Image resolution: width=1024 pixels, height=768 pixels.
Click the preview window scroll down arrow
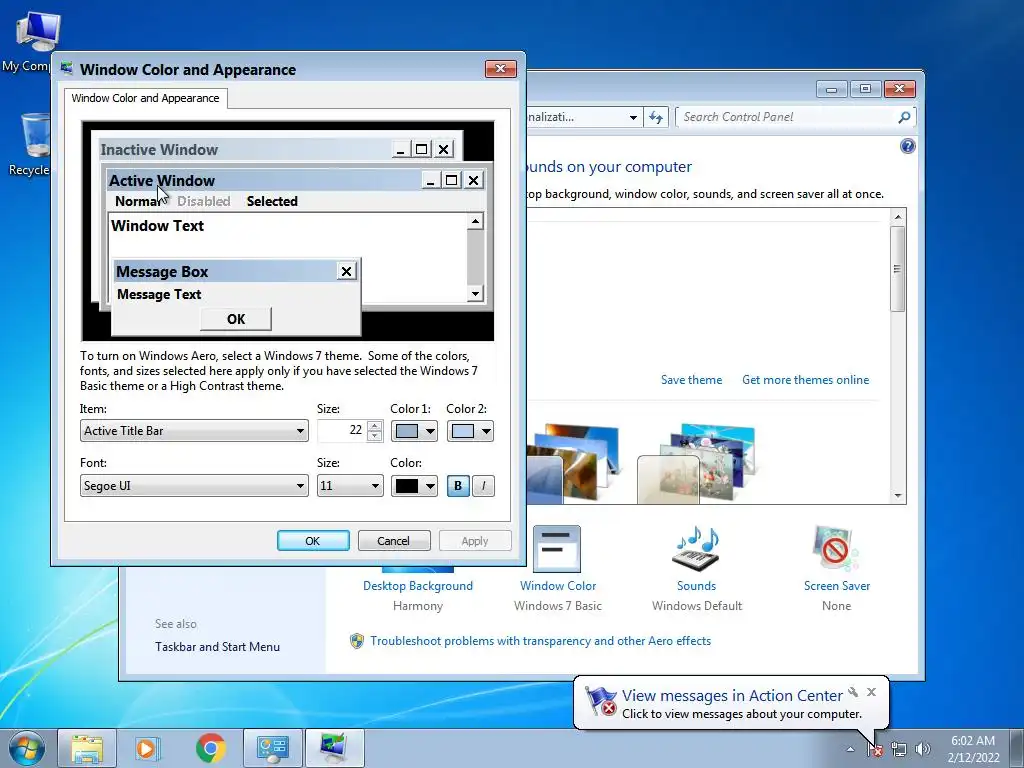click(x=475, y=294)
